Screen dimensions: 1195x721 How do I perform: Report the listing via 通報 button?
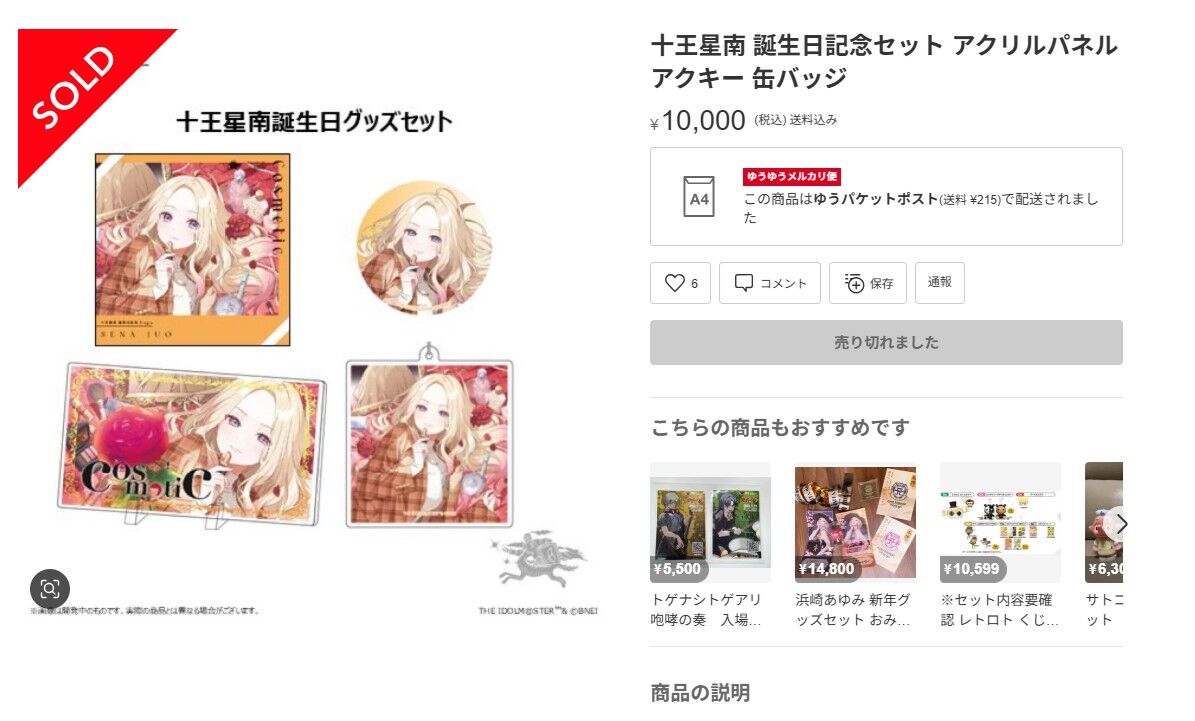[x=940, y=283]
